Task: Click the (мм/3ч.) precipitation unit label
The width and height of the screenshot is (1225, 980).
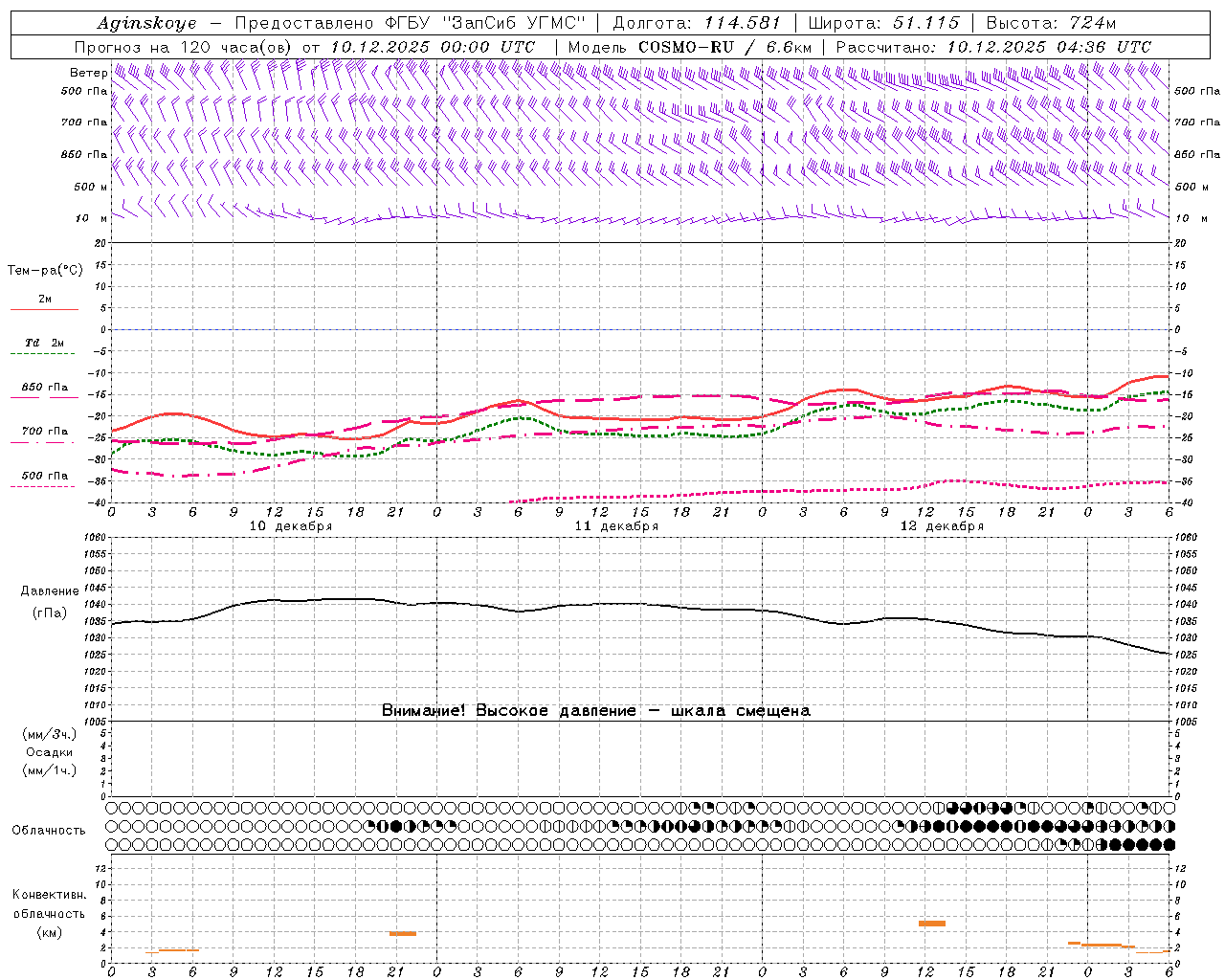Action: click(x=50, y=734)
